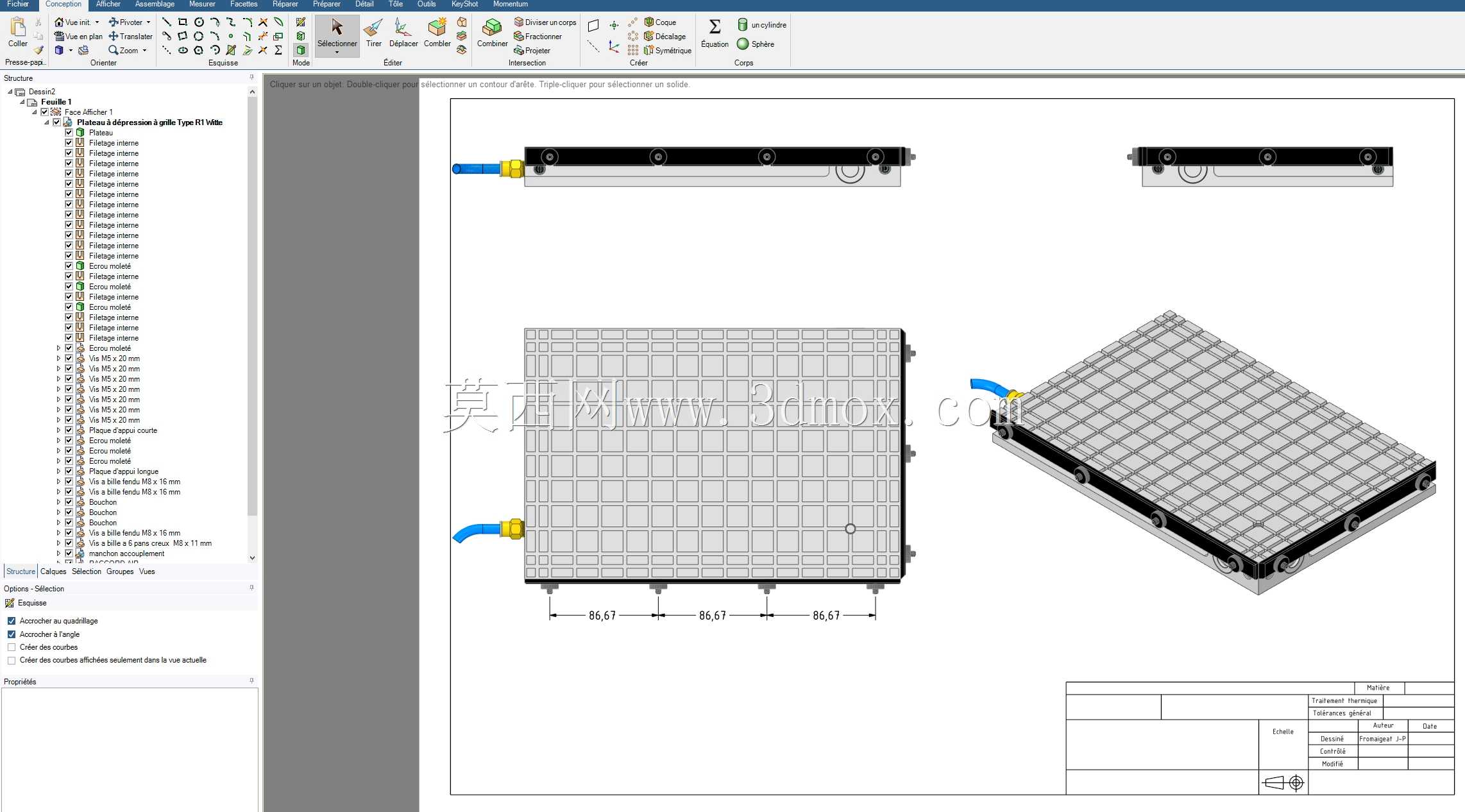Check Créer des courbes affichées seulement dans la vue actuelle
Image resolution: width=1465 pixels, height=812 pixels.
[x=12, y=660]
